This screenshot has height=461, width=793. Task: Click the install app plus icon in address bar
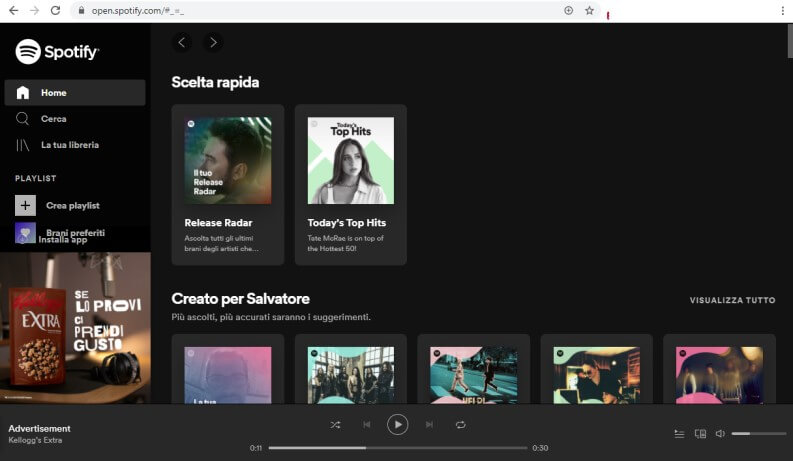click(x=568, y=11)
